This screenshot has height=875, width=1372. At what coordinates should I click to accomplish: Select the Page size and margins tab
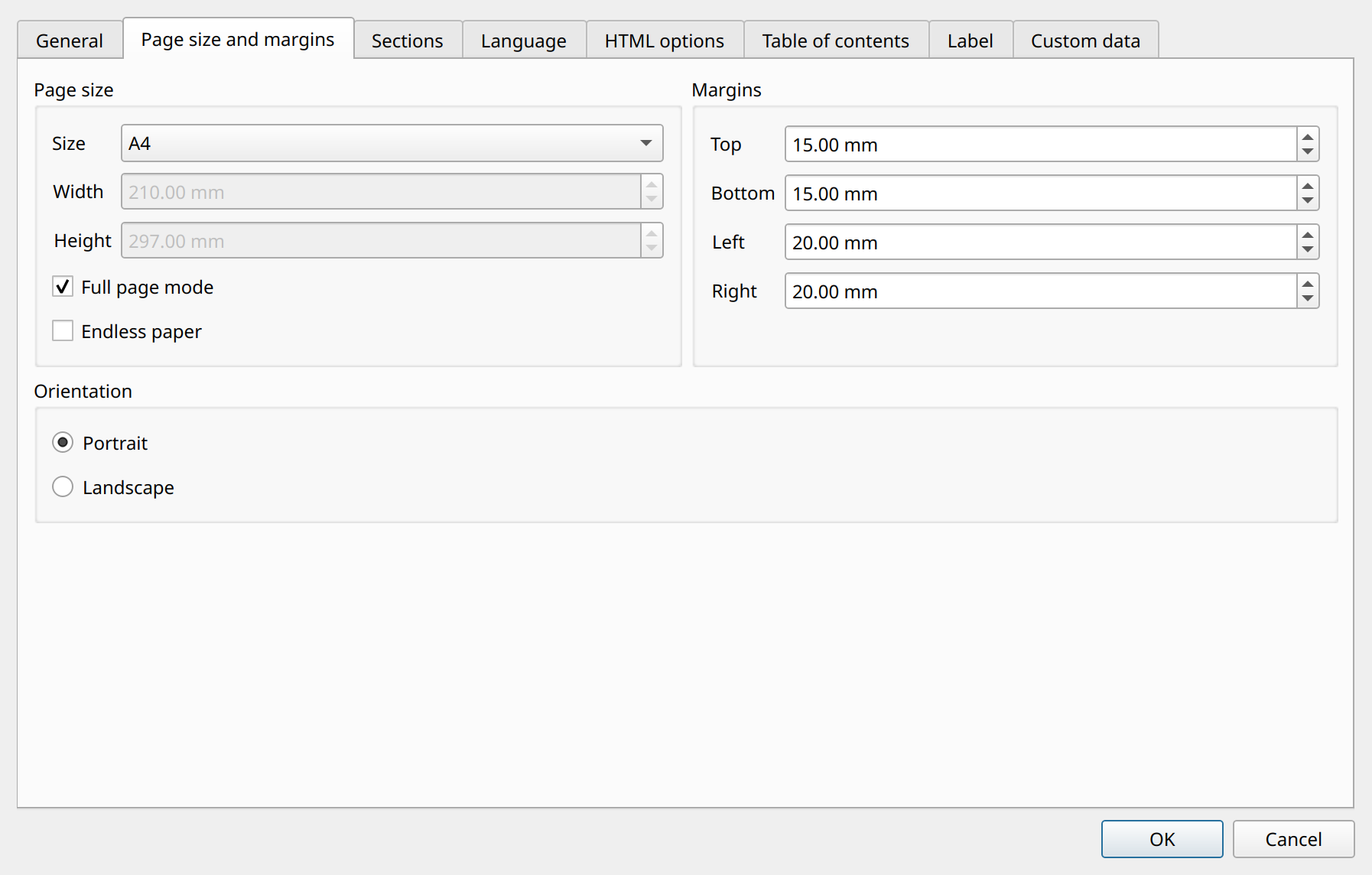point(238,39)
